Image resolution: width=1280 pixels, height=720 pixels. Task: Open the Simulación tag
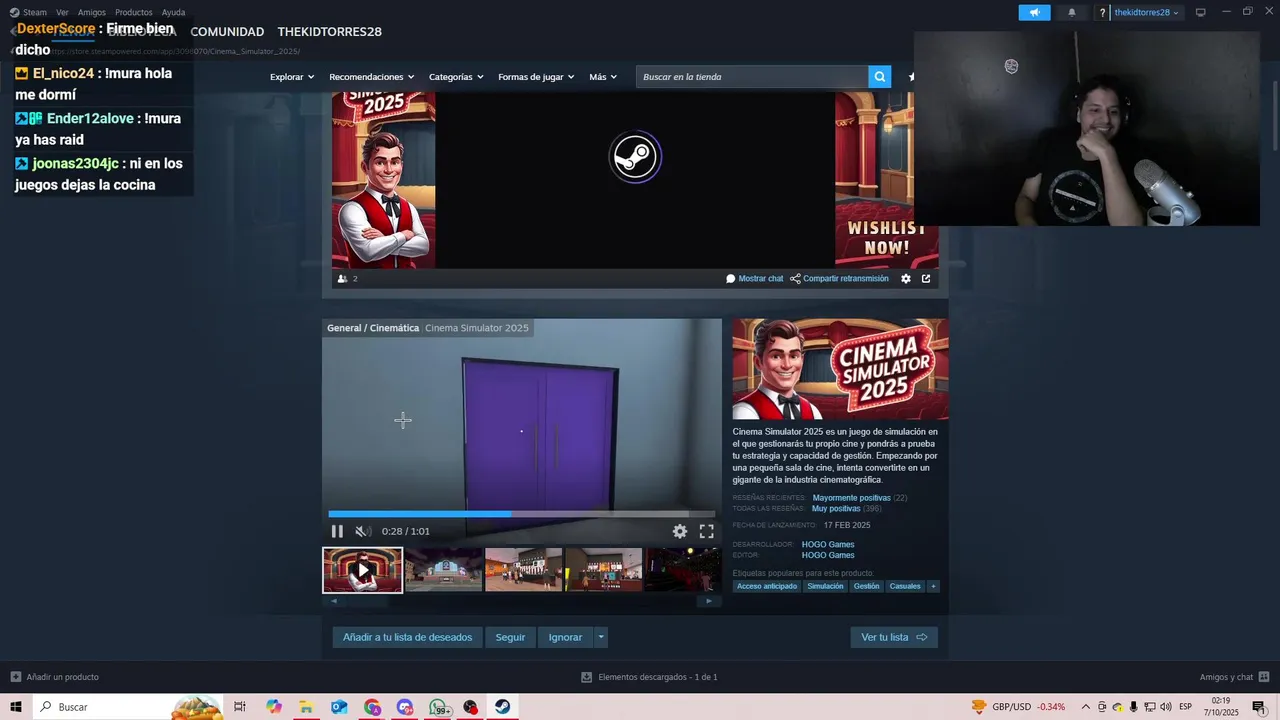coord(825,586)
